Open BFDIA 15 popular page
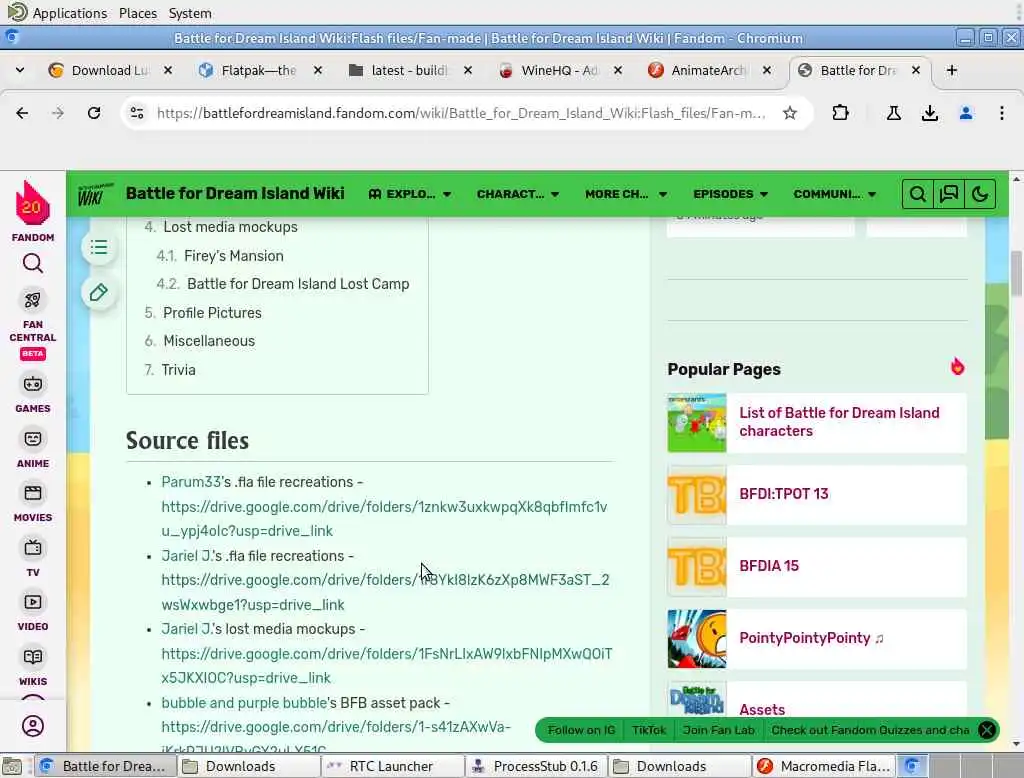Screen dimensions: 1024x778 769,565
